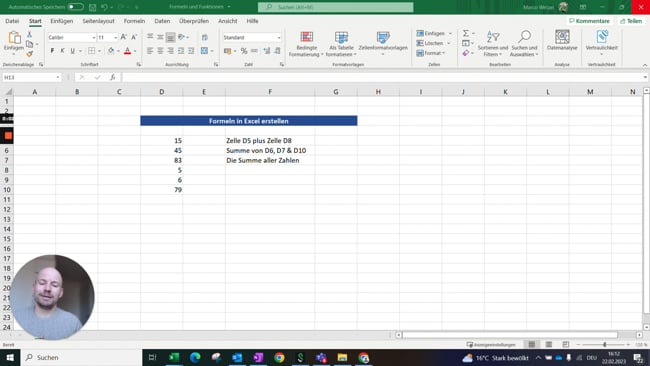650x366 pixels.
Task: Switch to the Überprüfen tab
Action: [x=194, y=21]
